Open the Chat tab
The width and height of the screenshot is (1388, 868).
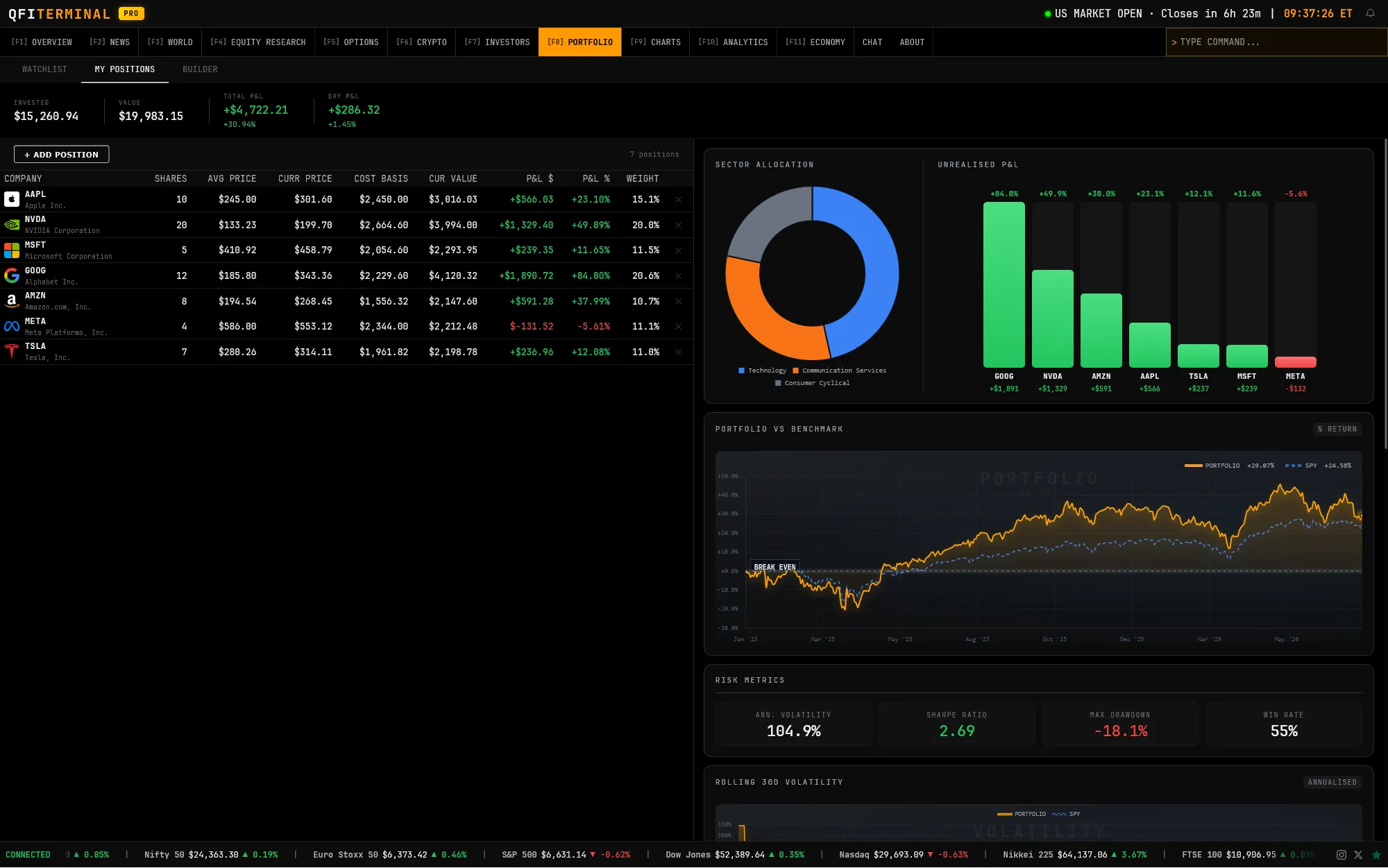872,42
